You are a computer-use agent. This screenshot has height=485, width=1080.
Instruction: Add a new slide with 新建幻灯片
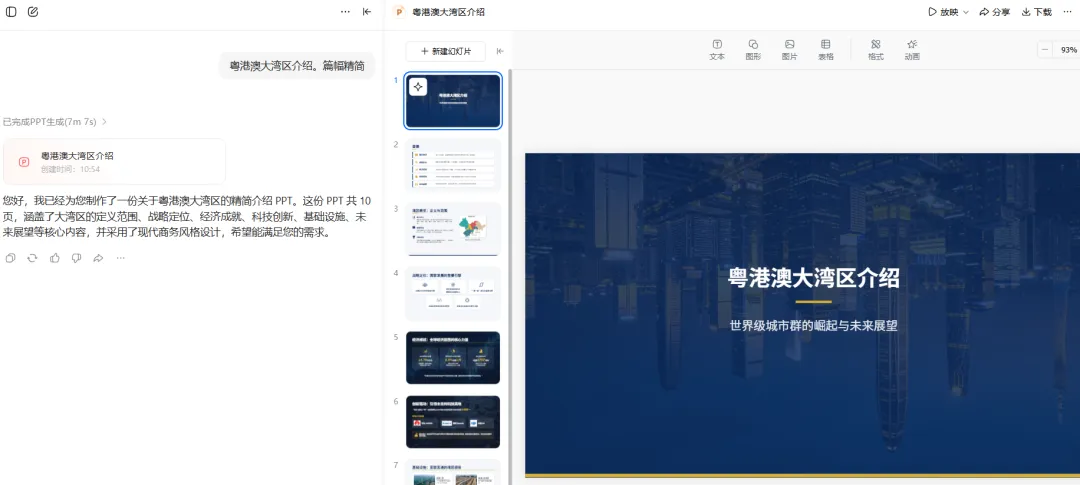coord(446,51)
